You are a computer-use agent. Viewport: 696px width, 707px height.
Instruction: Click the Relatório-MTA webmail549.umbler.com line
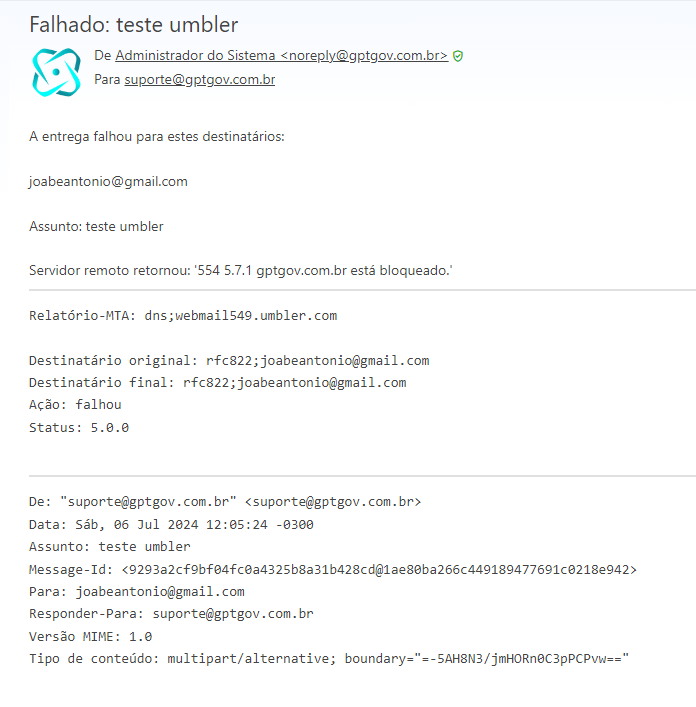(x=183, y=315)
